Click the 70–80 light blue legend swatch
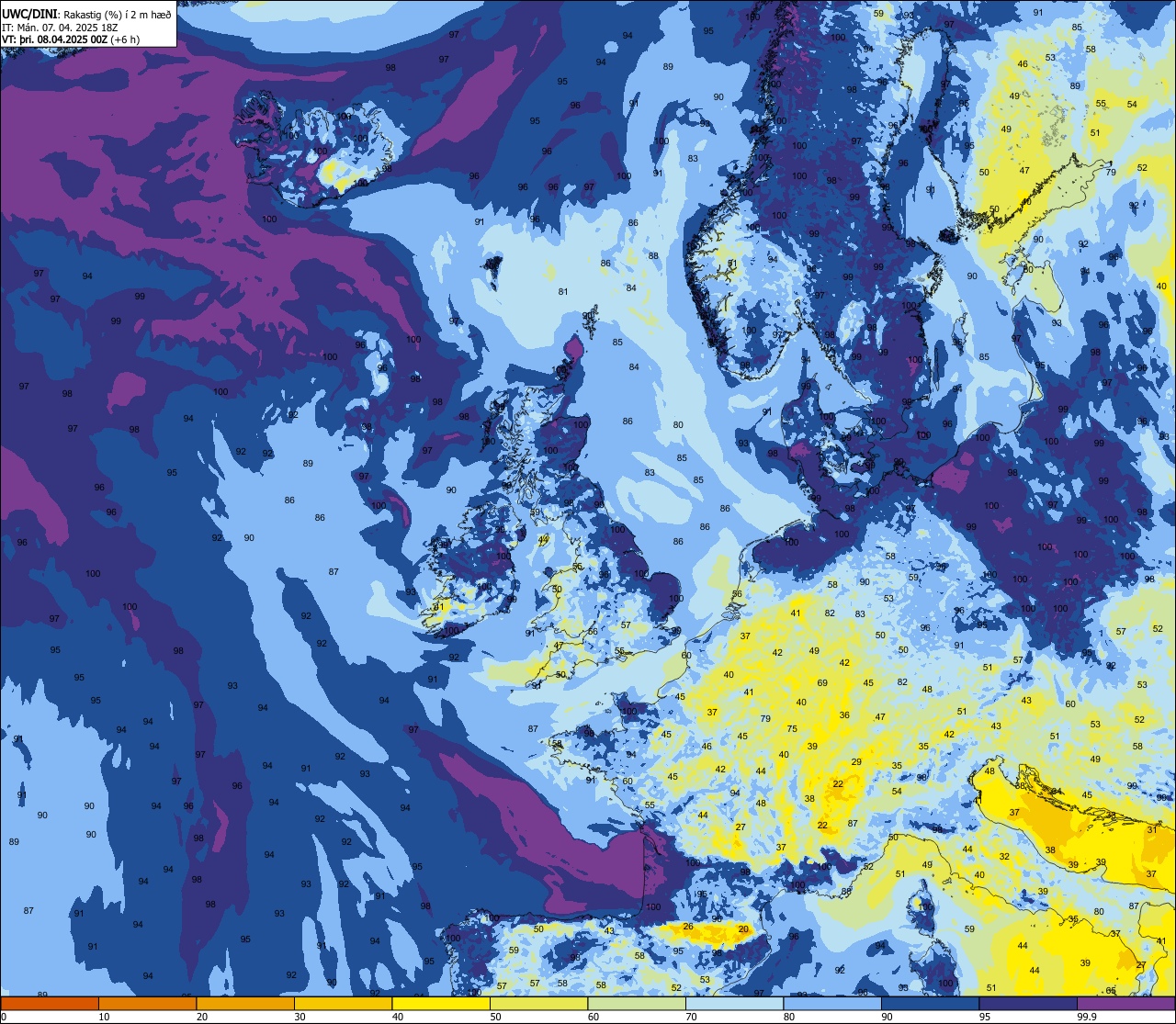 point(734,1003)
